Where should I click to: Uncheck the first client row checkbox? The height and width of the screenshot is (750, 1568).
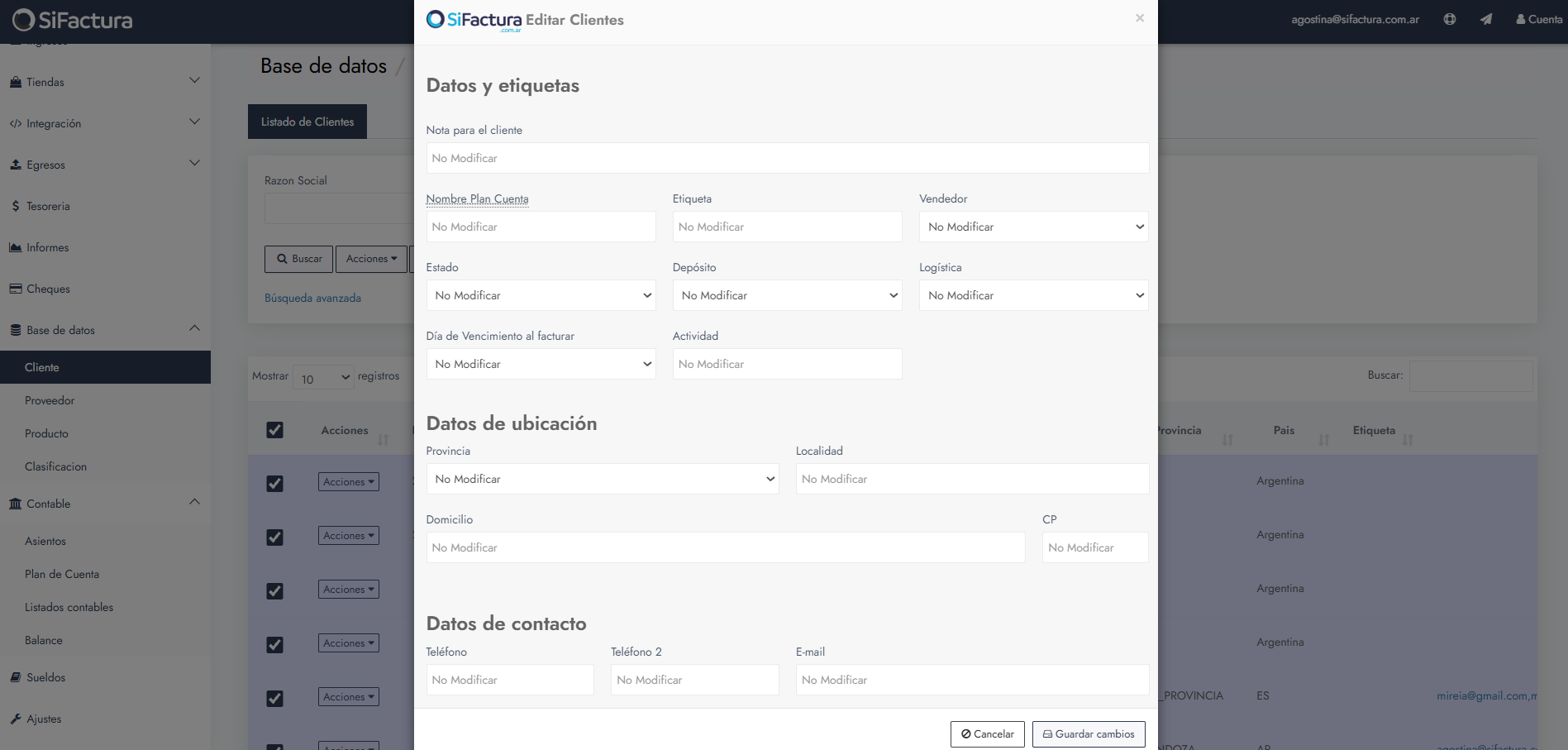(275, 483)
